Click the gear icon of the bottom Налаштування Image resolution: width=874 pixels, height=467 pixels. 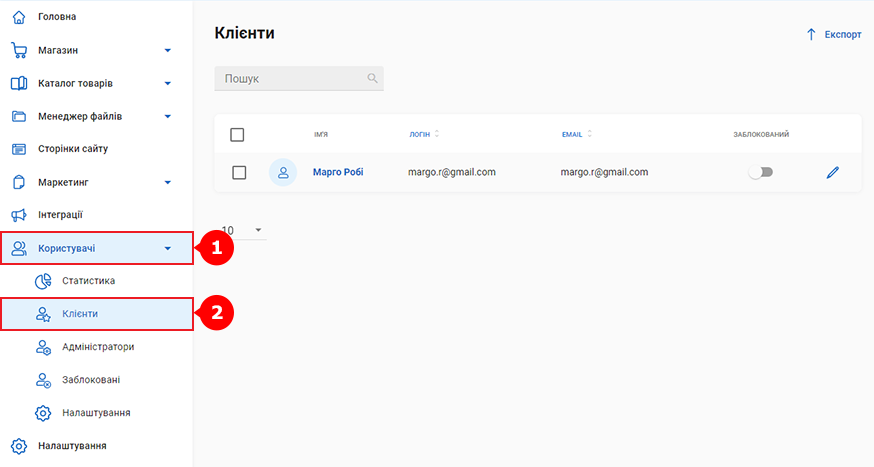point(18,446)
